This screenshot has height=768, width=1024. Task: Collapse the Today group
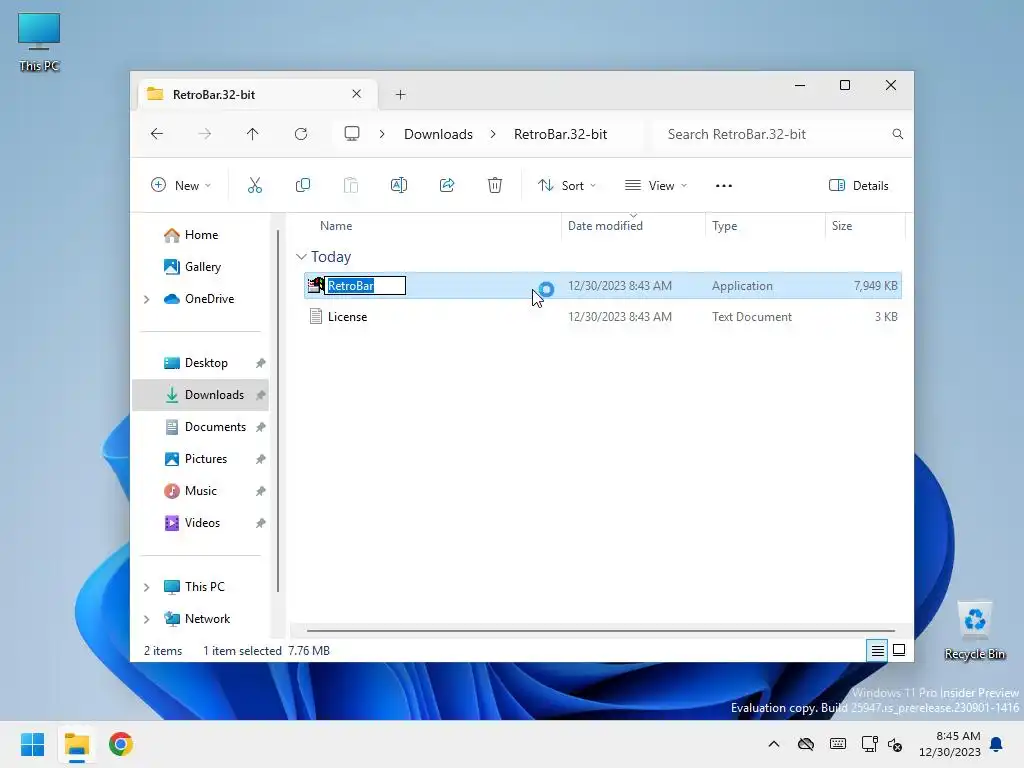(301, 257)
